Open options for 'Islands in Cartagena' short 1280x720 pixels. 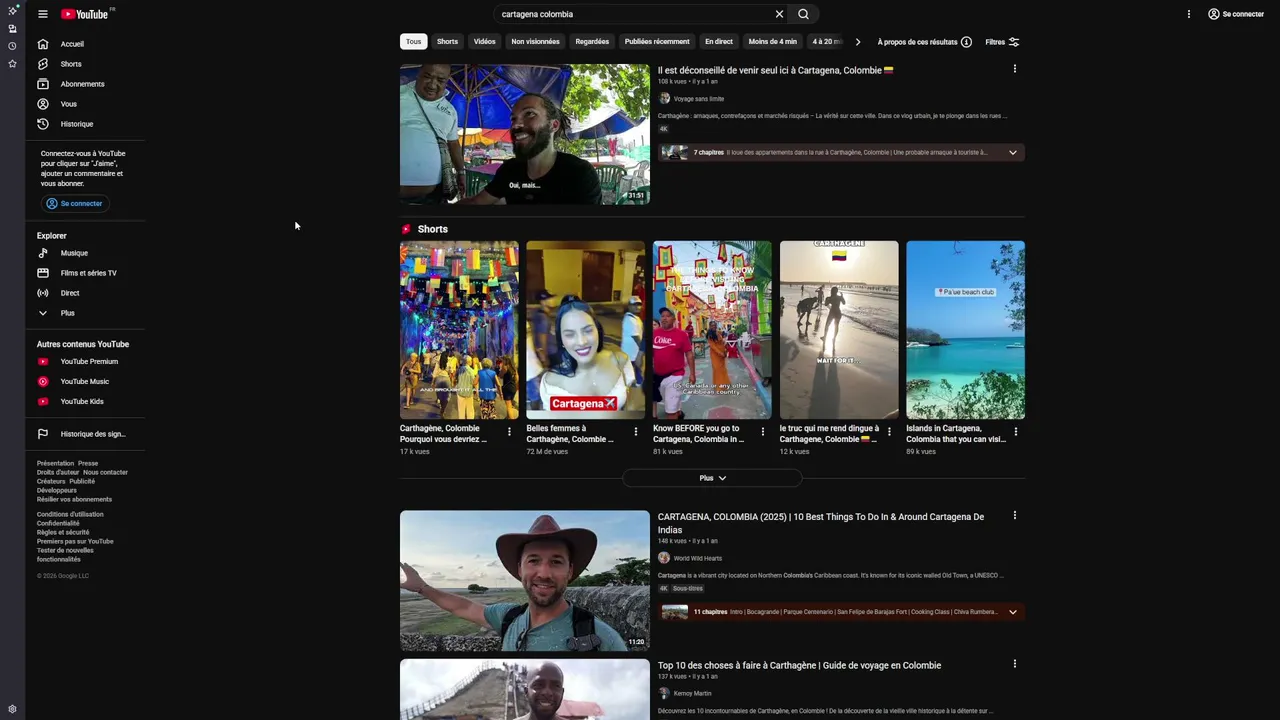[1015, 432]
